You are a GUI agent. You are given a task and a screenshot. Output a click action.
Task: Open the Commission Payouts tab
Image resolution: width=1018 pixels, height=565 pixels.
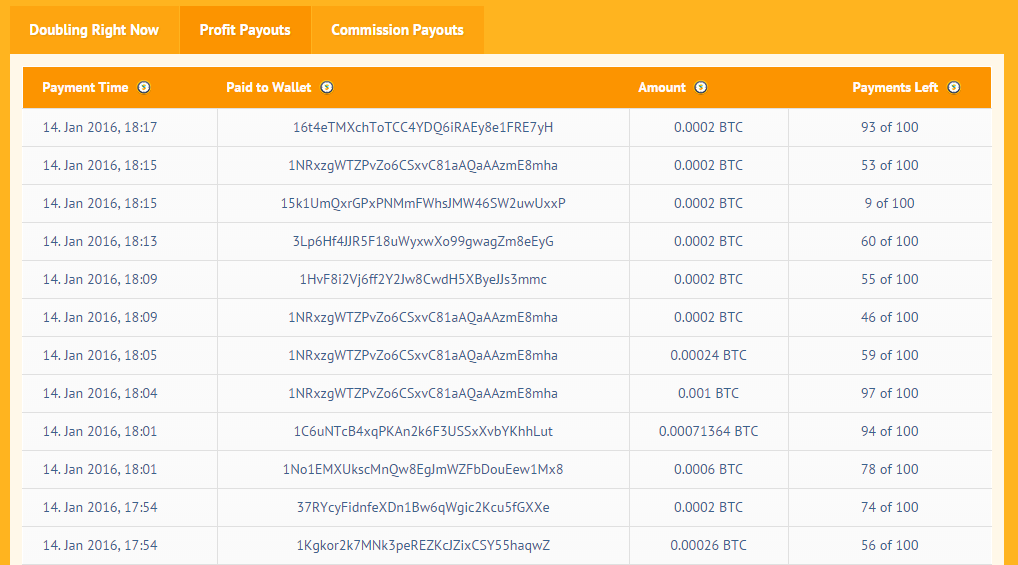point(397,30)
